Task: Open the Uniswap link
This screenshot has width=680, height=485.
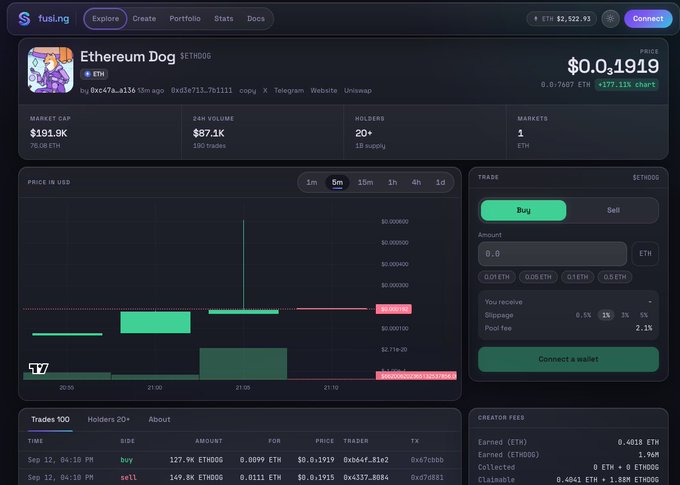Action: coord(358,90)
